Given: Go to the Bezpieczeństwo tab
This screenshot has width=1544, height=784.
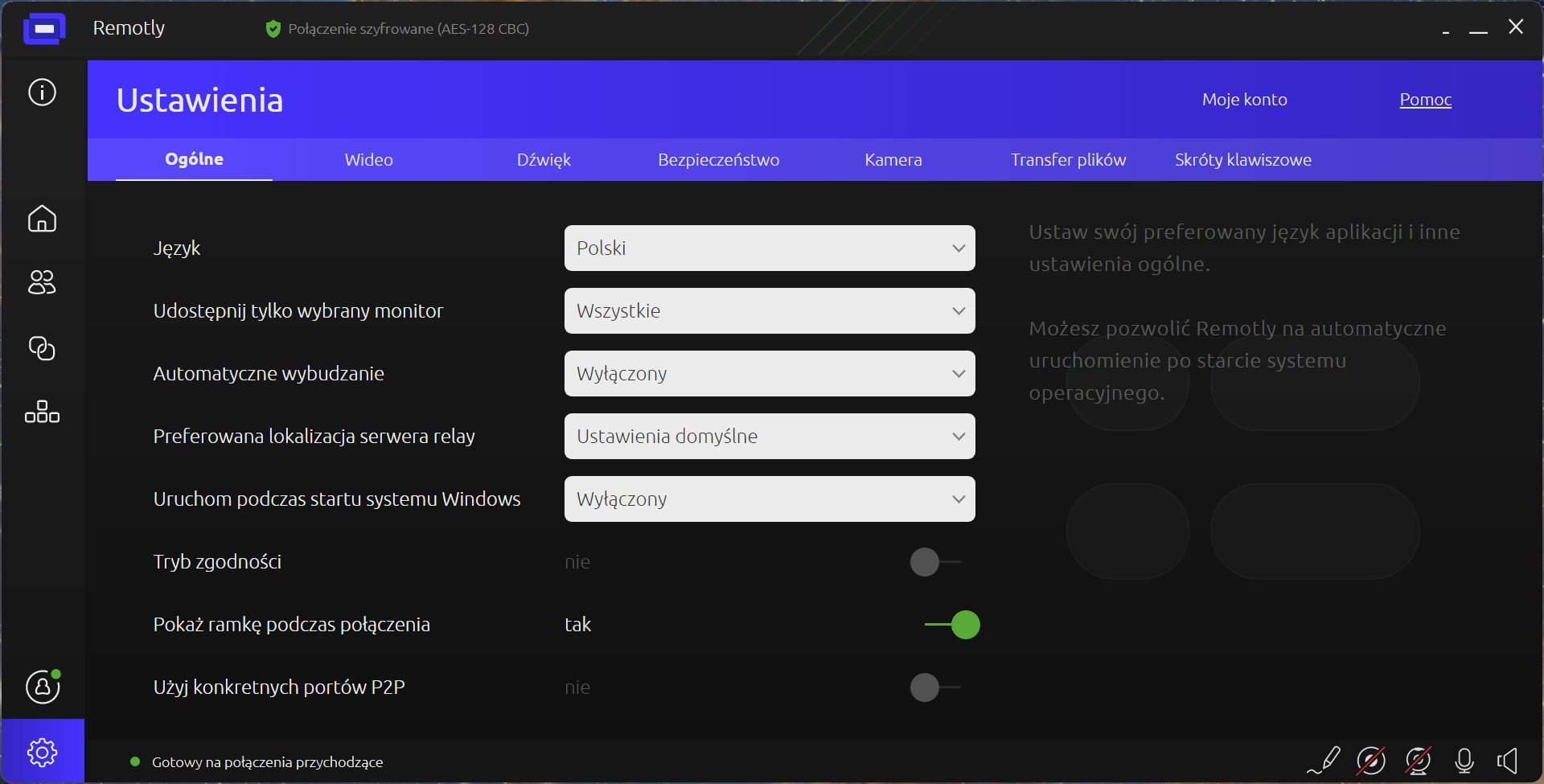Looking at the screenshot, I should 719,159.
